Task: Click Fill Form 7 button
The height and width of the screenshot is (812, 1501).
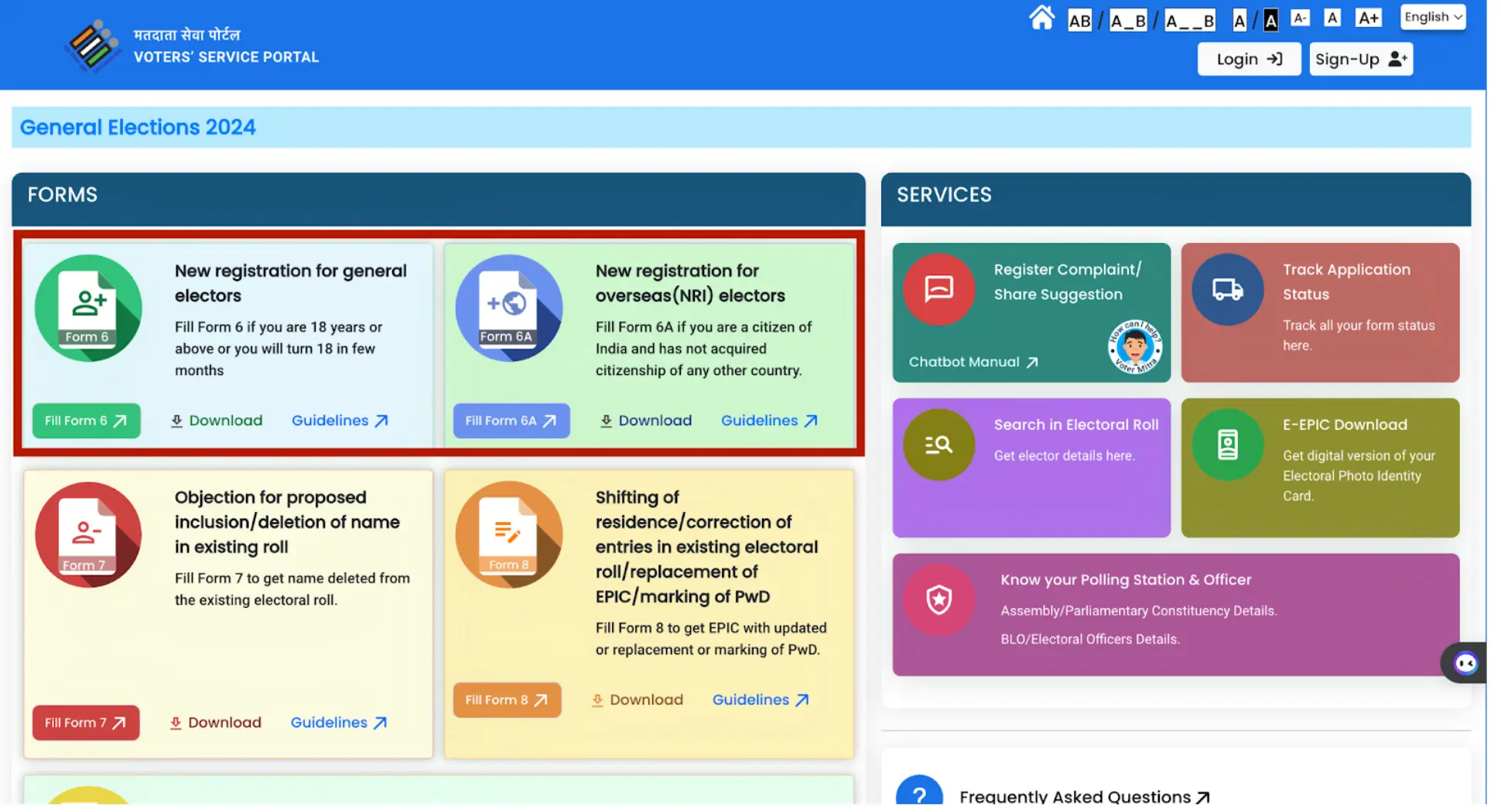Action: (86, 723)
